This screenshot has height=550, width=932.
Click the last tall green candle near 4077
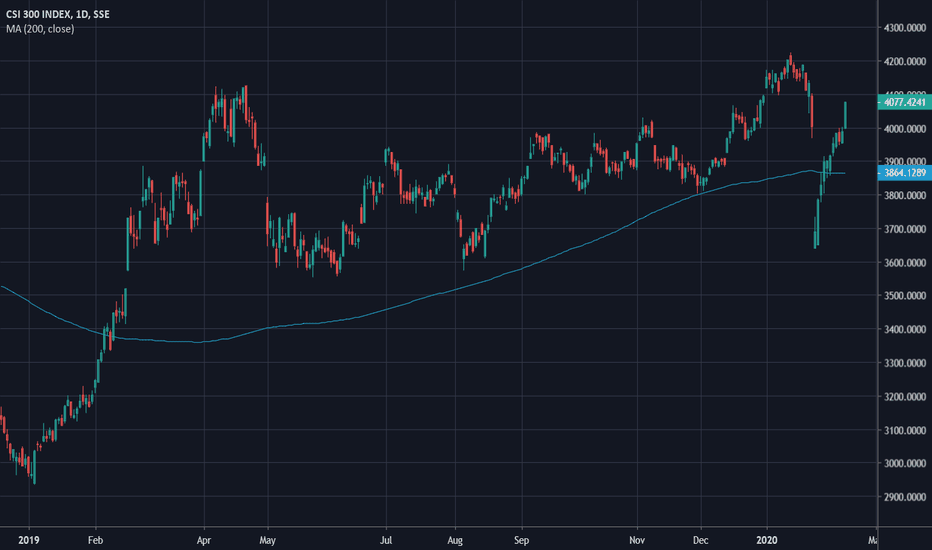(845, 115)
